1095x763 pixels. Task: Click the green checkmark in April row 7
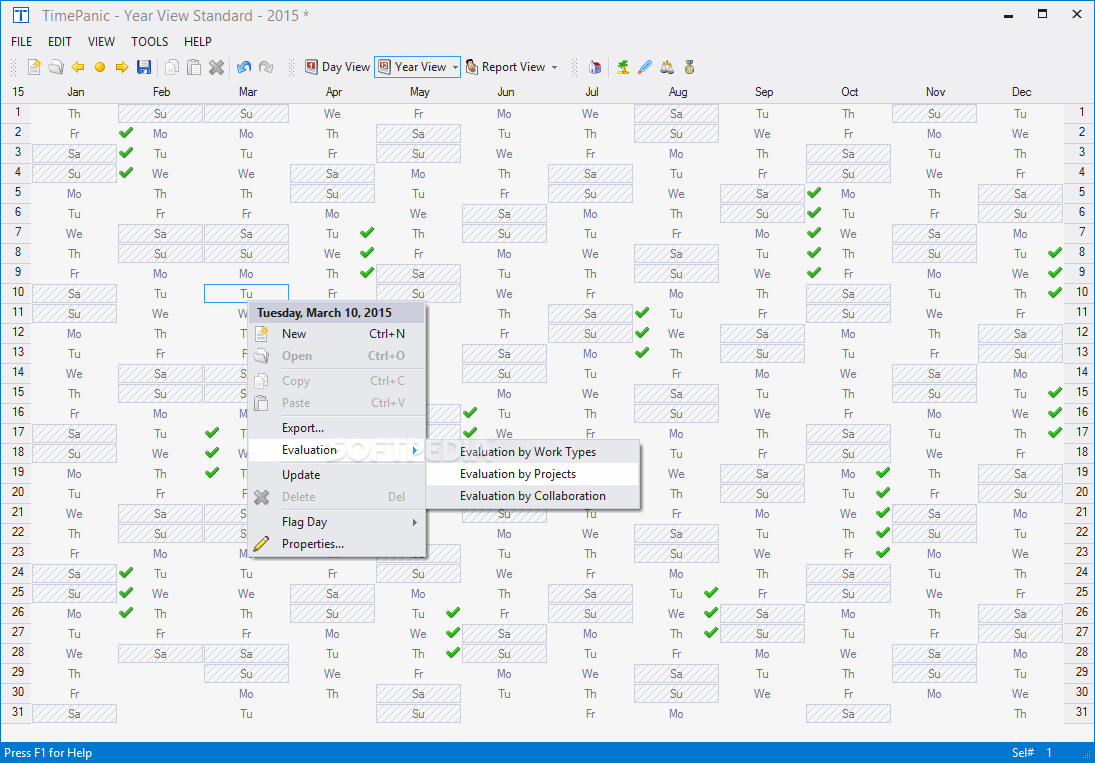367,232
